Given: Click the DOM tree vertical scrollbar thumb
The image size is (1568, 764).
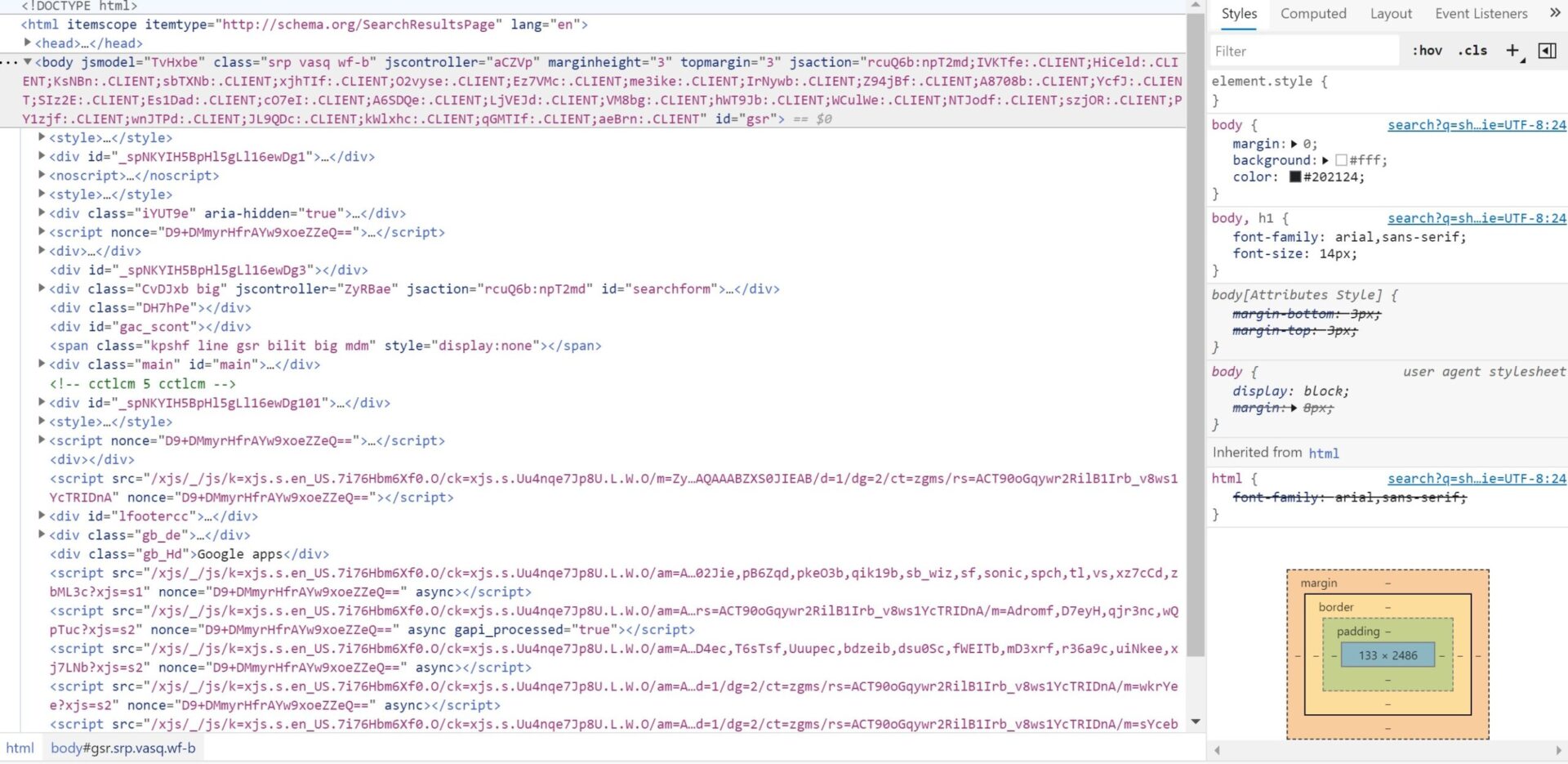Looking at the screenshot, I should (1196, 335).
